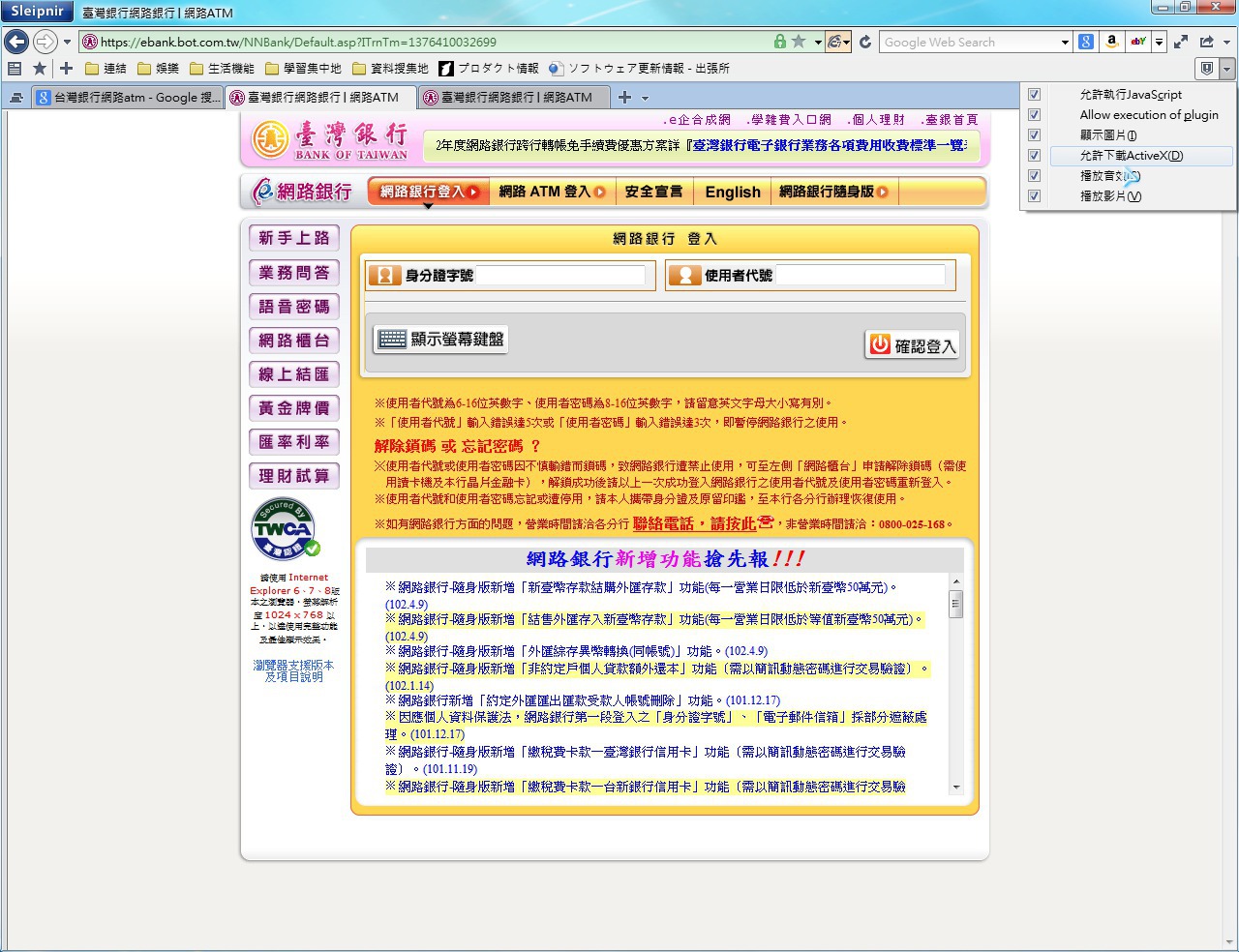
Task: Open the e企金成網 top link
Action: [697, 120]
